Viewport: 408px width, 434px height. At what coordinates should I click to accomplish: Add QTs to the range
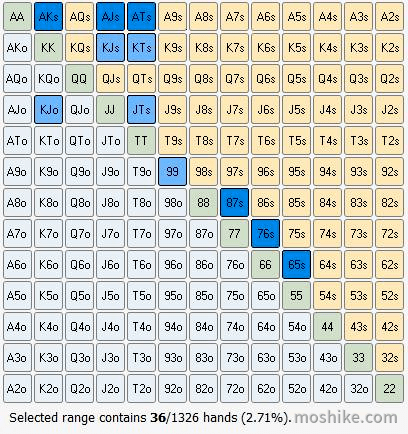click(x=141, y=79)
